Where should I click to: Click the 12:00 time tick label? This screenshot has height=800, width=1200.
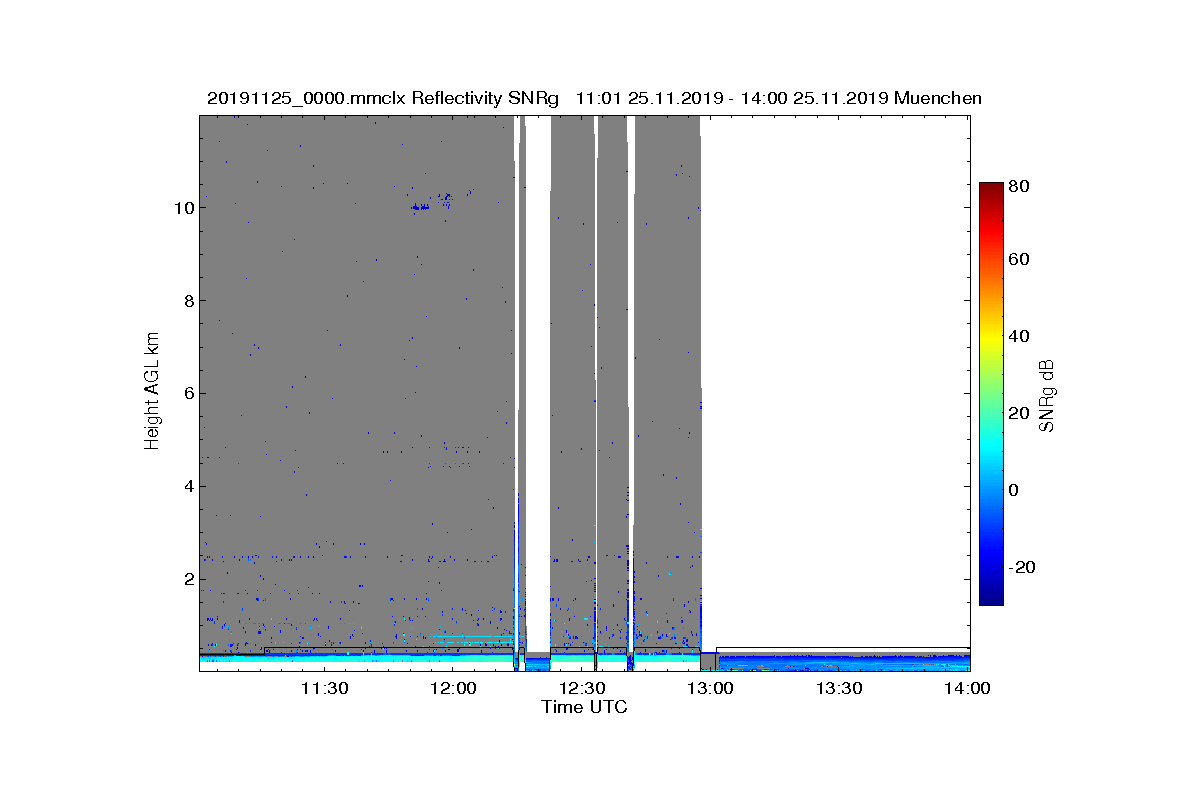click(454, 689)
